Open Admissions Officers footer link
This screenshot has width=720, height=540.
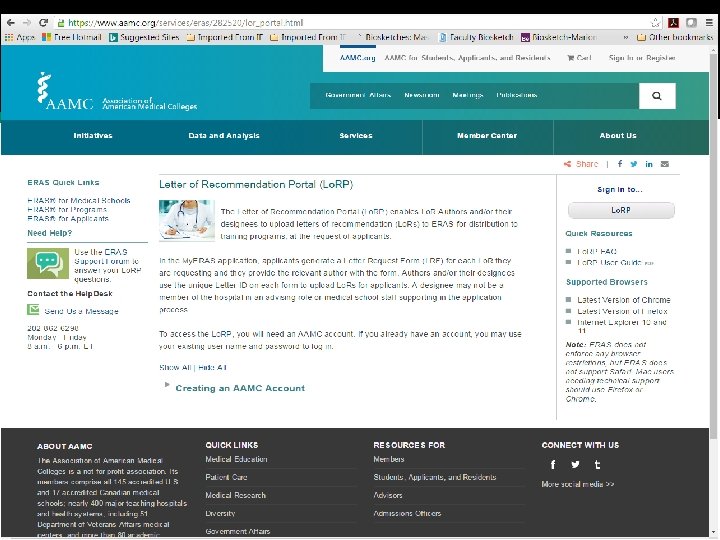407,513
